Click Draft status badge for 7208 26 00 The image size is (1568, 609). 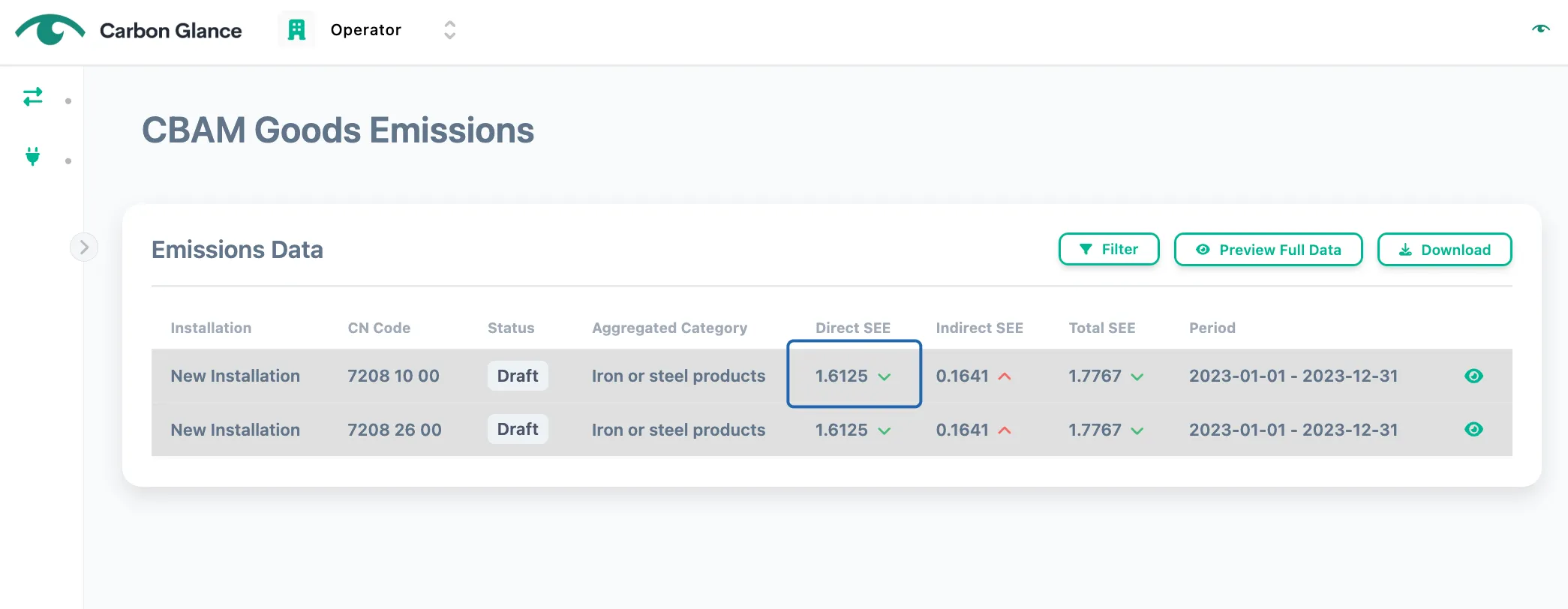pos(518,429)
